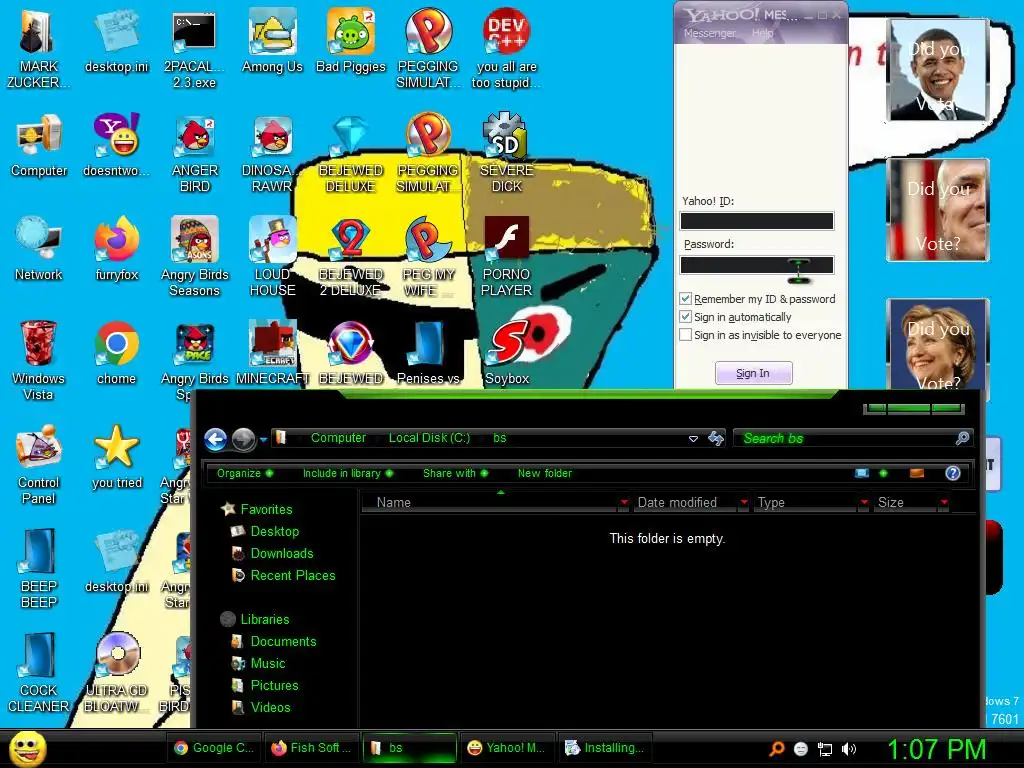Open Help menu in Yahoo Messenger
This screenshot has width=1024, height=768.
pyautogui.click(x=762, y=33)
